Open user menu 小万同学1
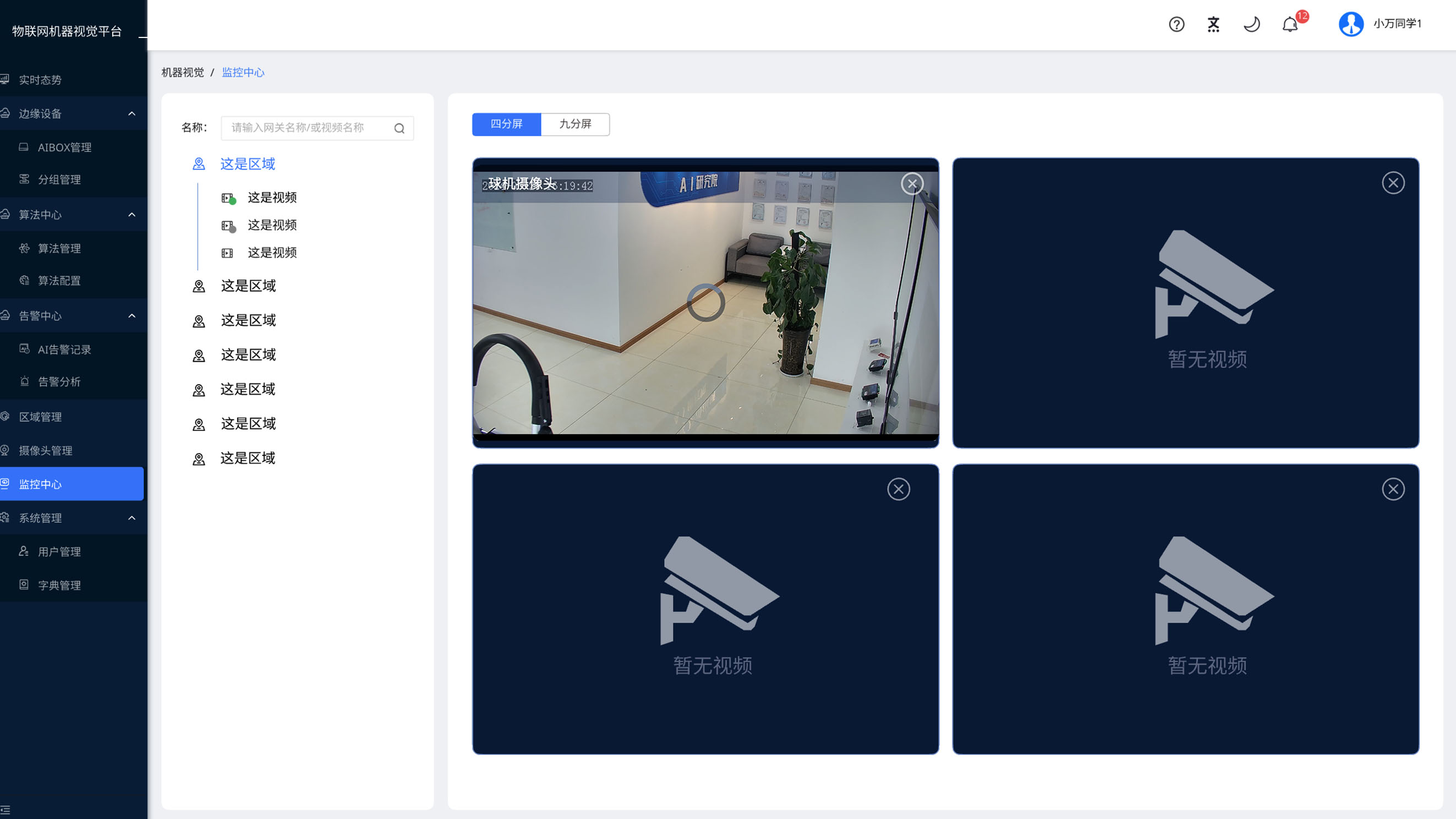 tap(1397, 24)
